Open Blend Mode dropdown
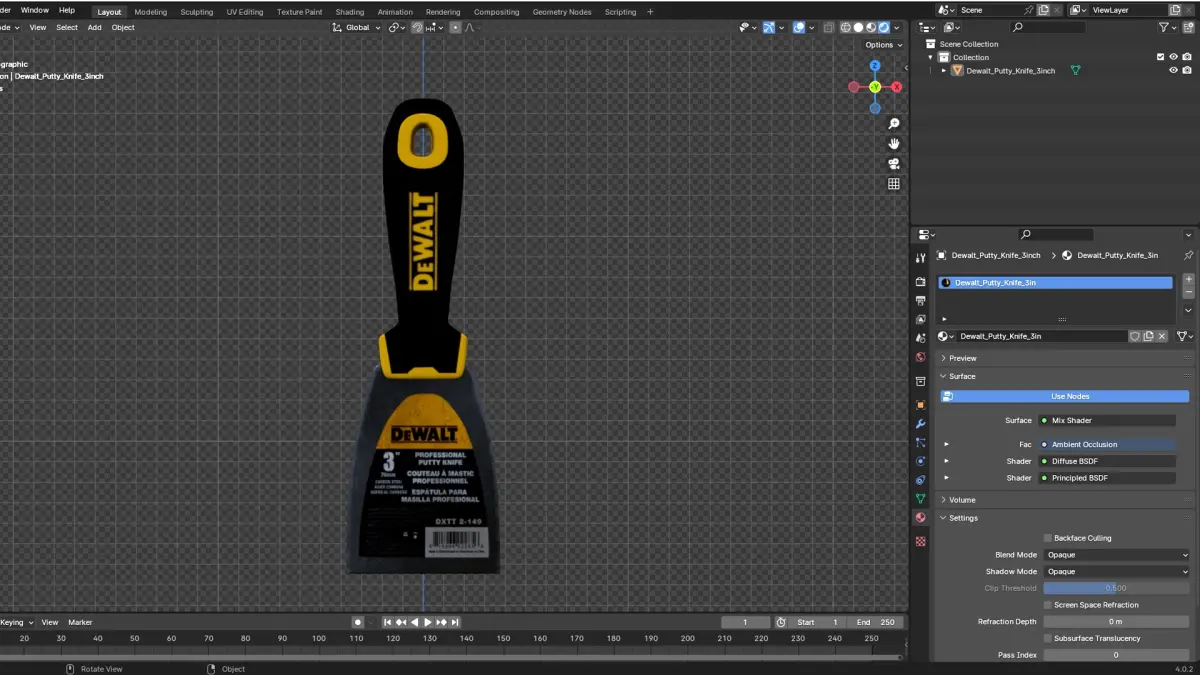Viewport: 1200px width, 675px height. click(1116, 555)
